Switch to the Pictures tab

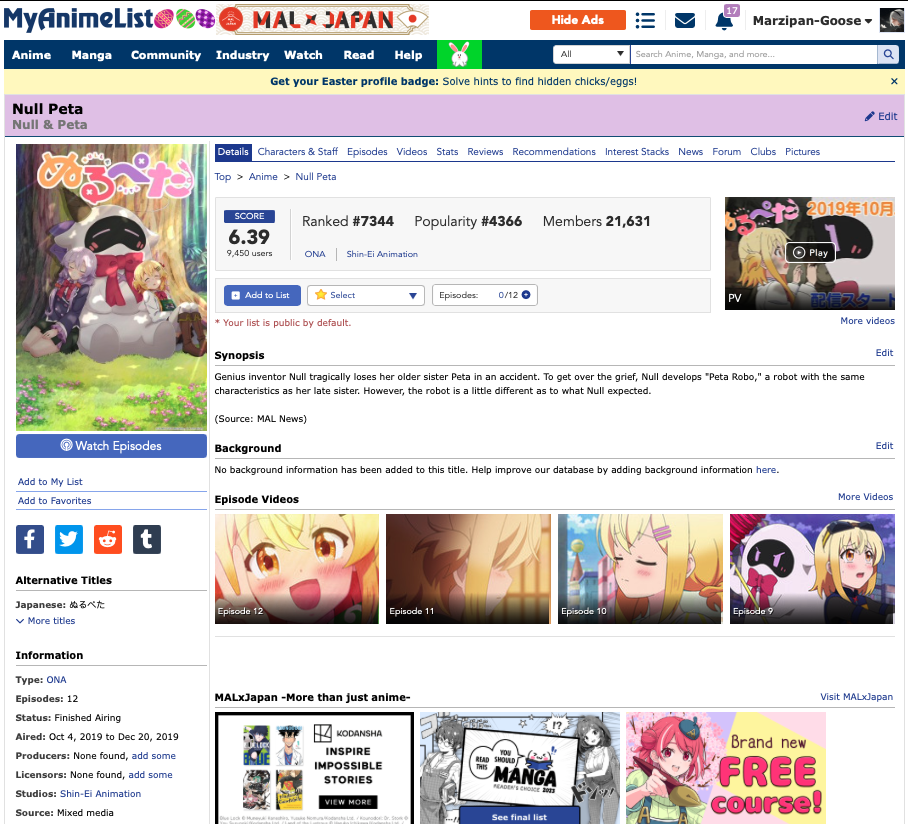pos(803,152)
